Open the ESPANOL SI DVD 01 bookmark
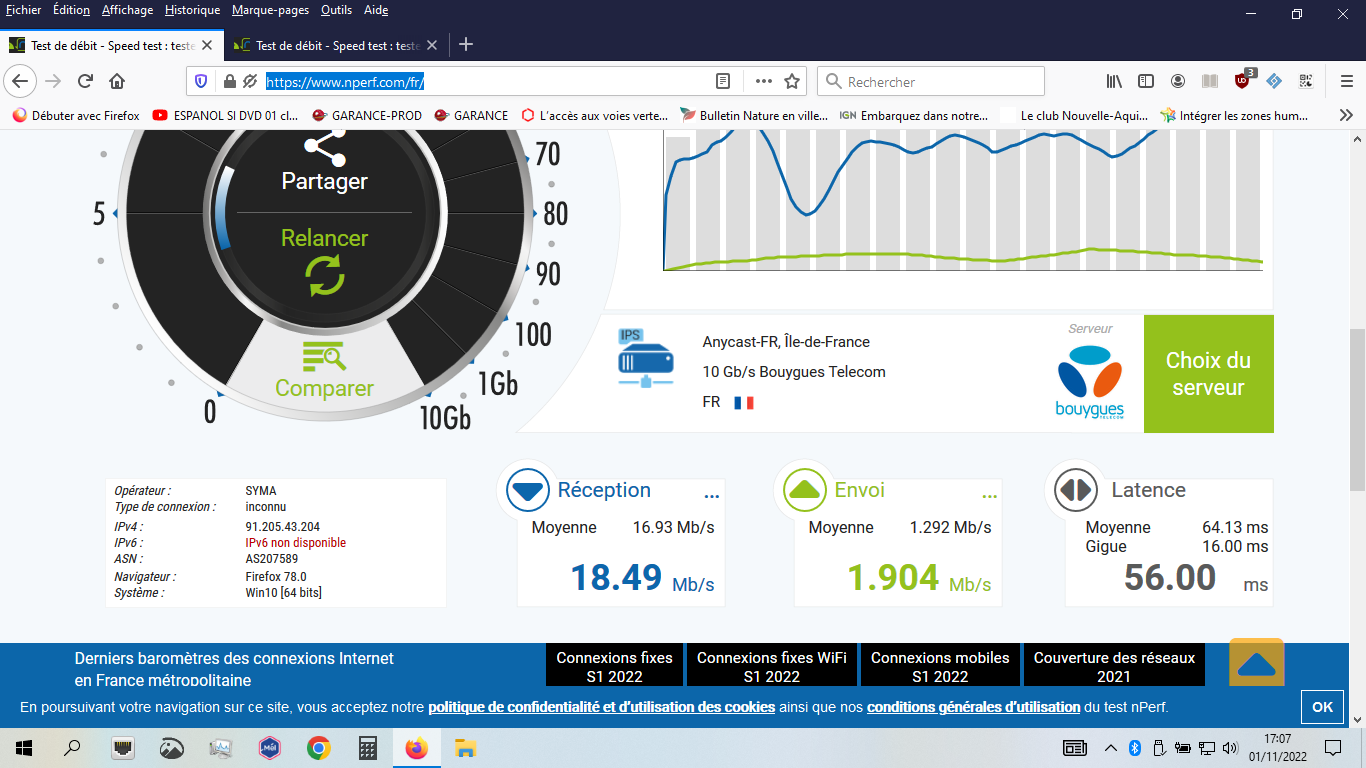This screenshot has height=768, width=1366. pyautogui.click(x=226, y=115)
